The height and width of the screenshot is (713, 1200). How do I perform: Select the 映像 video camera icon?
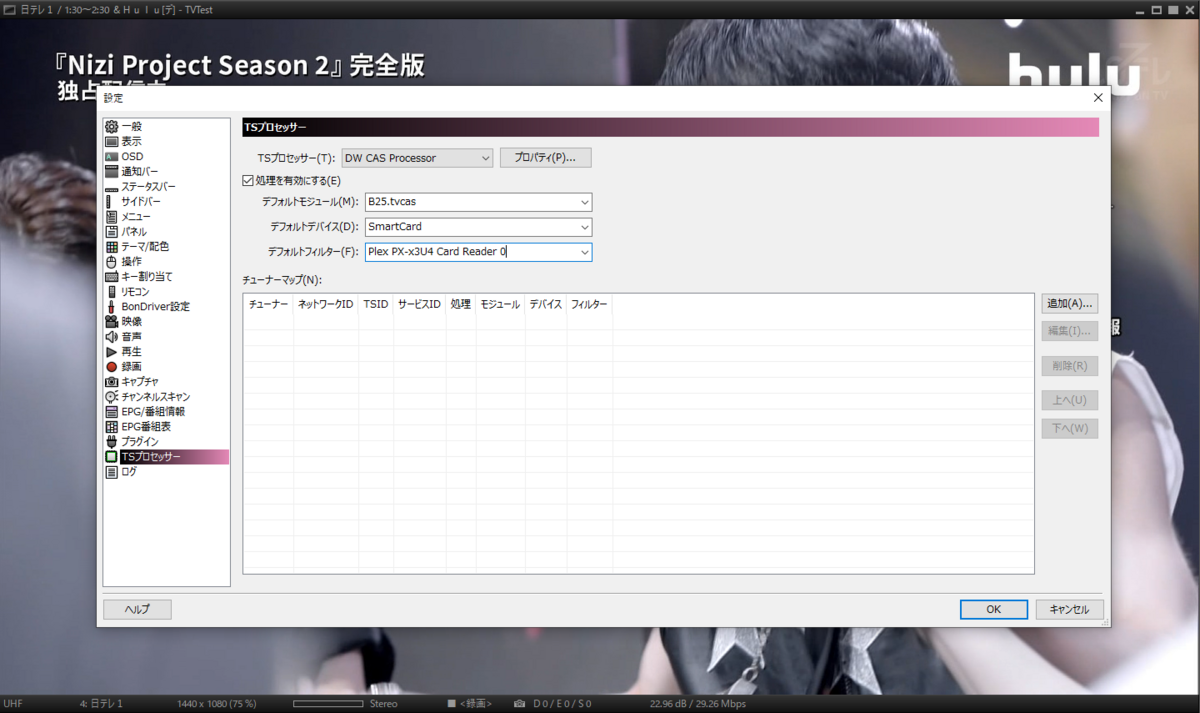(x=111, y=322)
